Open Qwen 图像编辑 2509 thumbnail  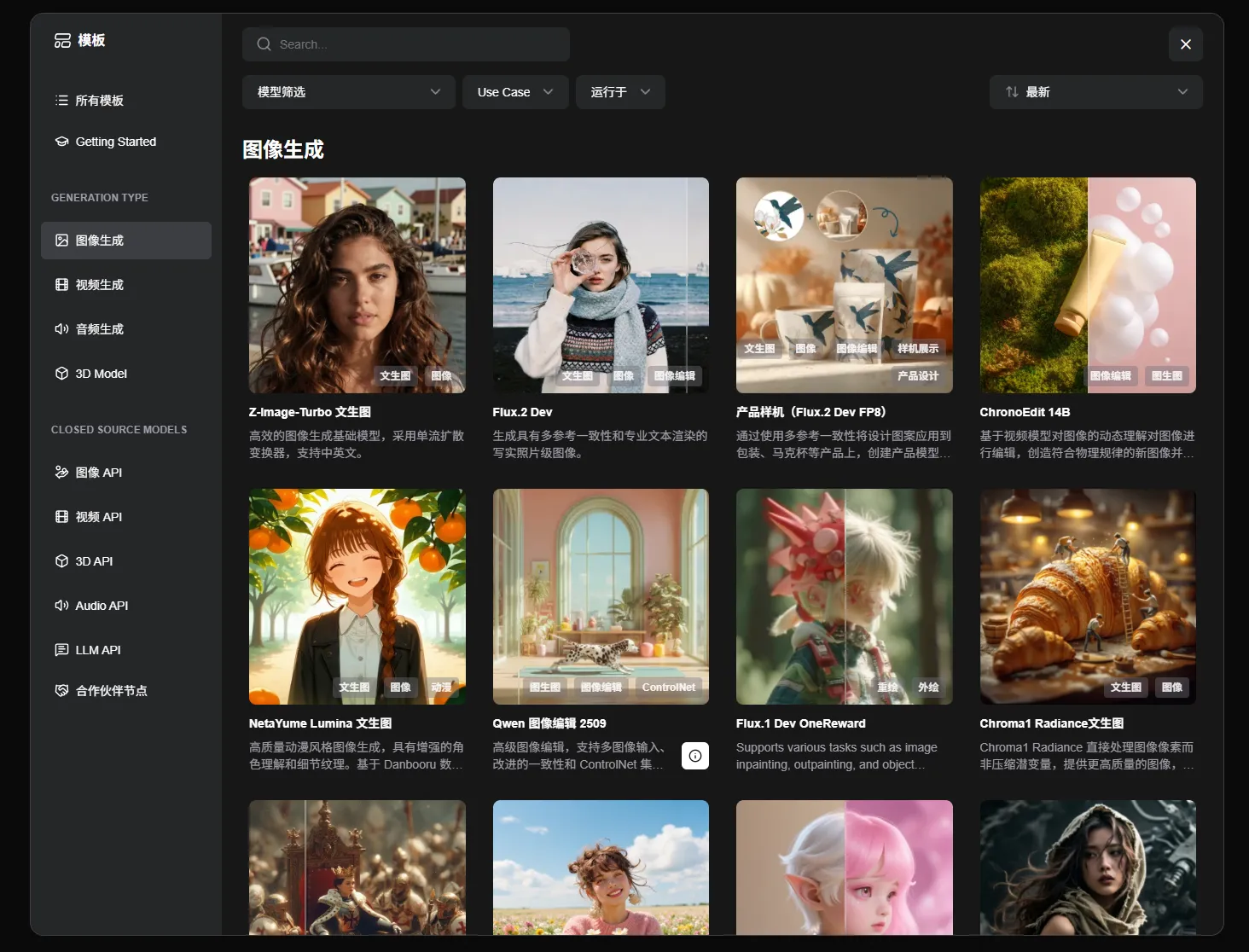[601, 596]
